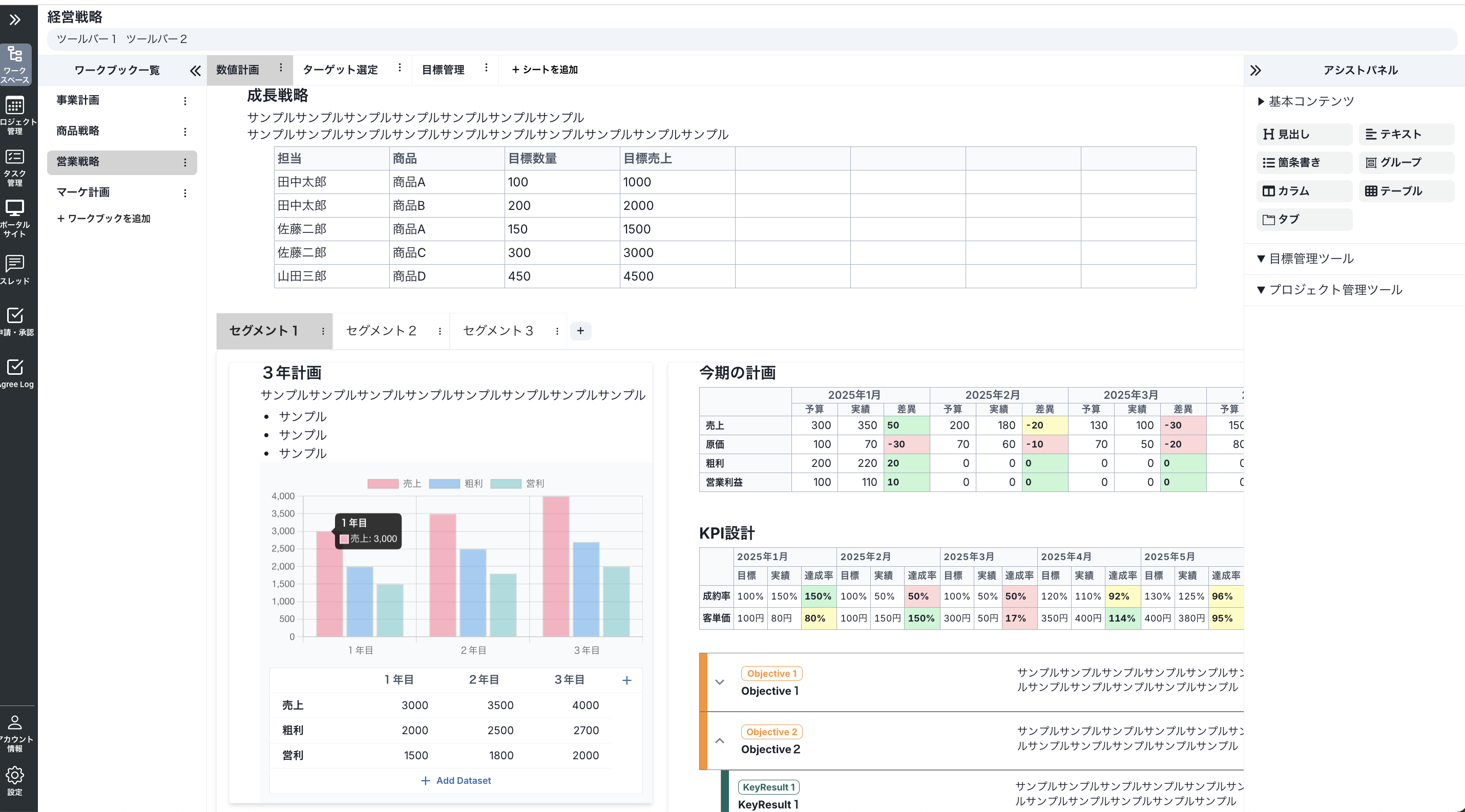Open Project Management from the sidebar
The width and height of the screenshot is (1465, 812).
(15, 115)
